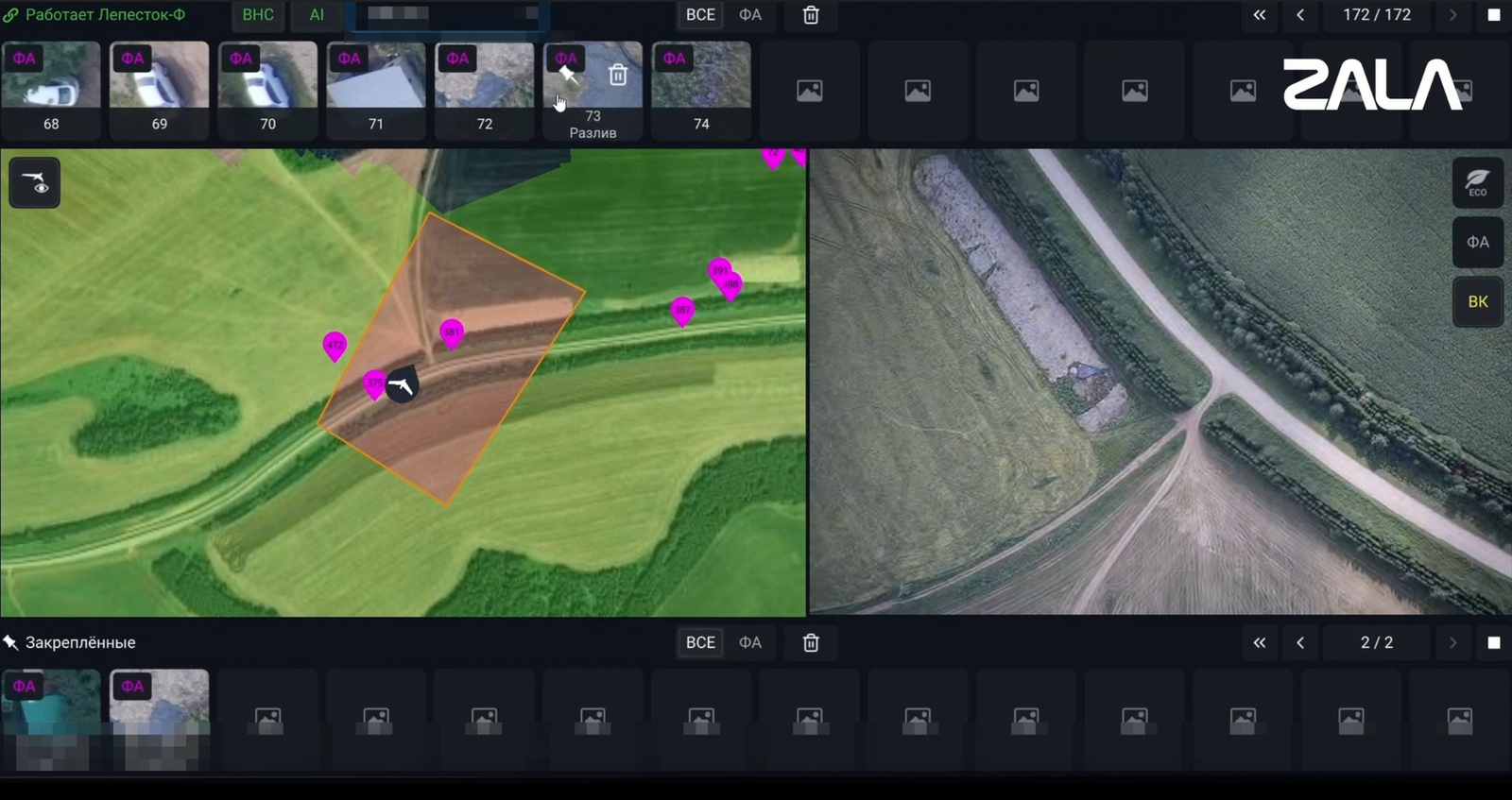Delete thumbnail 73 using its trash icon
Viewport: 1512px width, 800px height.
click(x=618, y=75)
